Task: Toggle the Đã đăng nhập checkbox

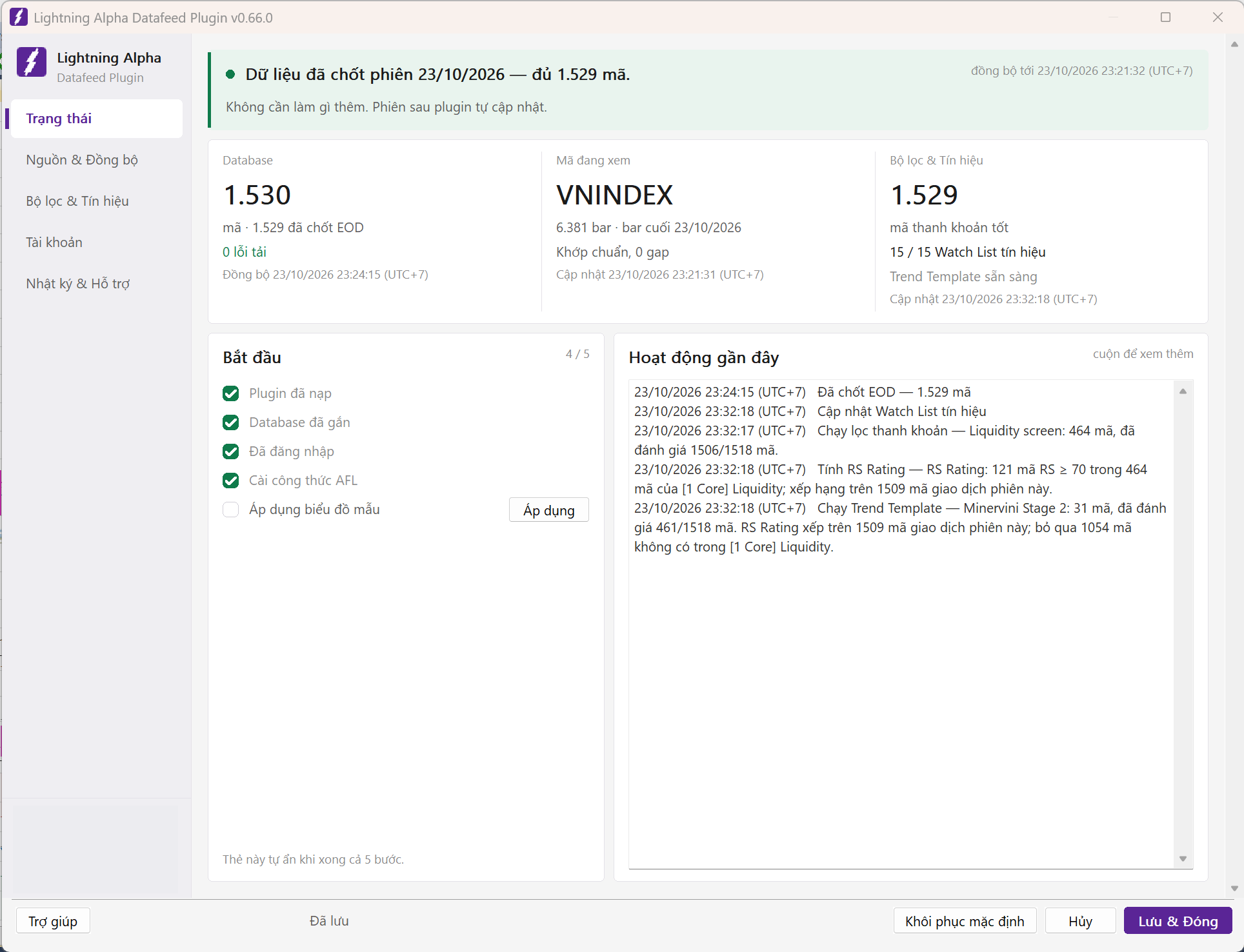Action: click(x=231, y=451)
